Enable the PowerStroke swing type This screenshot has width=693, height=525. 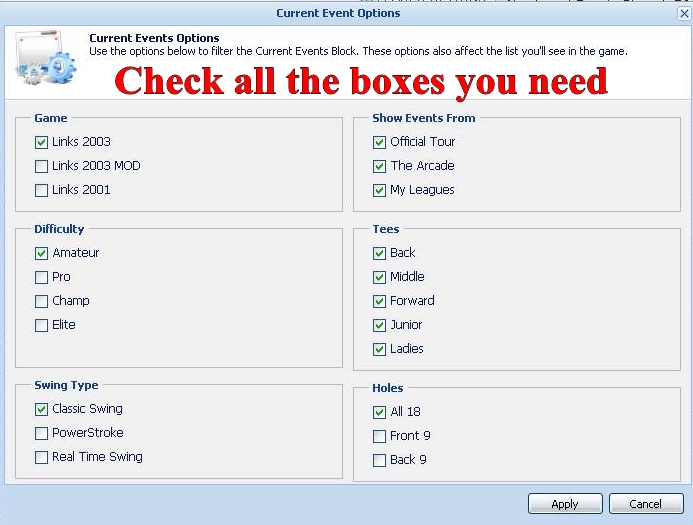click(41, 433)
